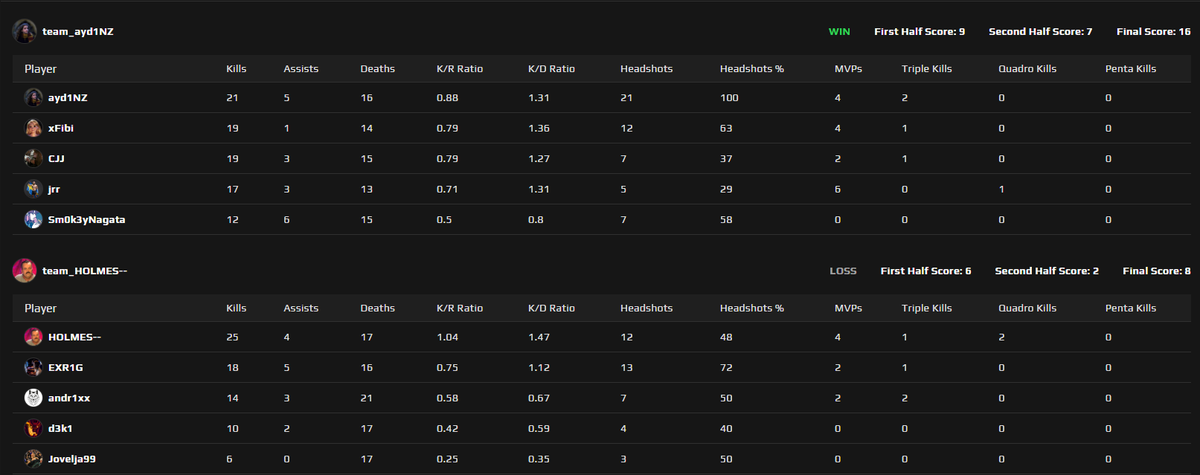Click the grey LOSS status label

pyautogui.click(x=843, y=271)
